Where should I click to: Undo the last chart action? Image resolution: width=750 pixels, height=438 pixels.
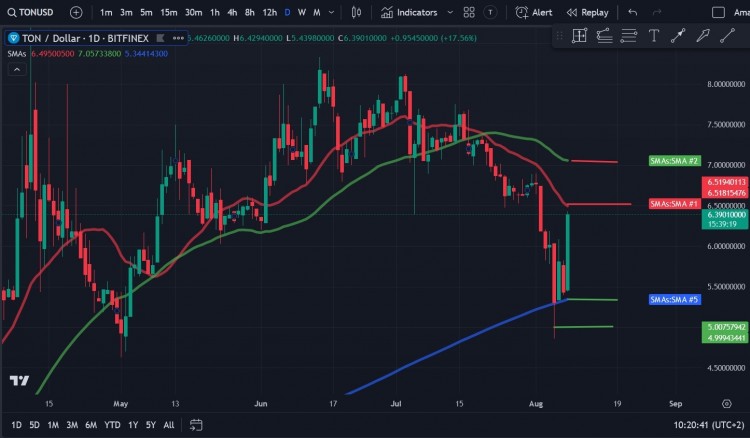(633, 12)
